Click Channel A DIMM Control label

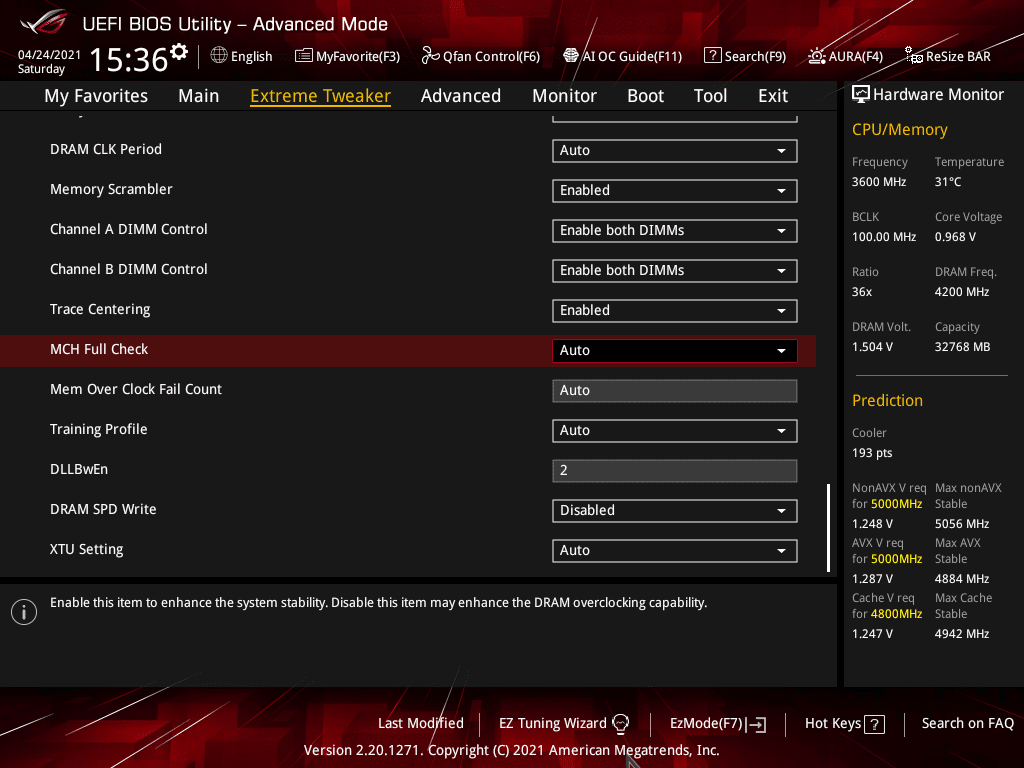129,229
